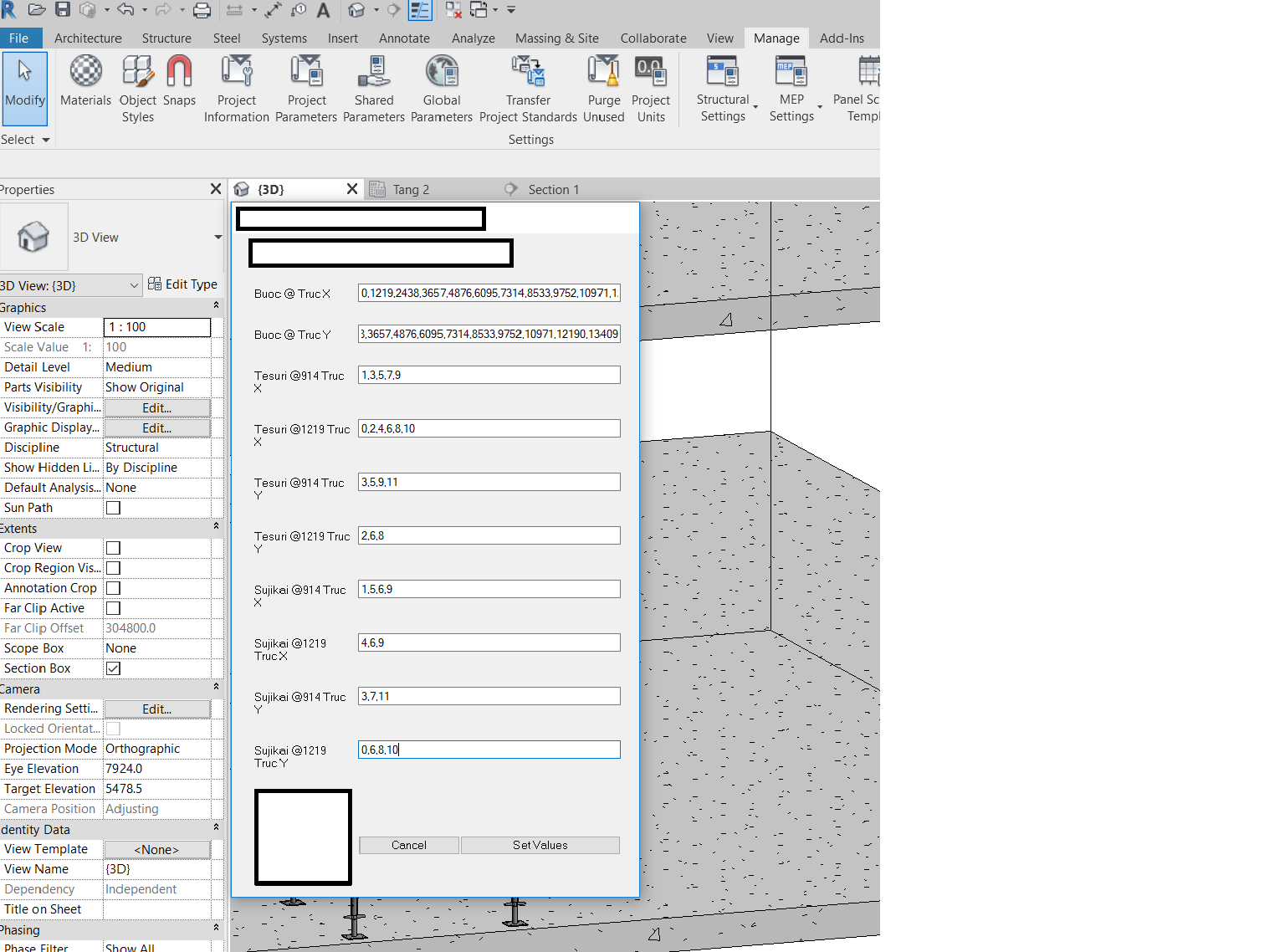Toggle the Far Clip Active checkbox
The image size is (1285, 952).
pyautogui.click(x=113, y=607)
